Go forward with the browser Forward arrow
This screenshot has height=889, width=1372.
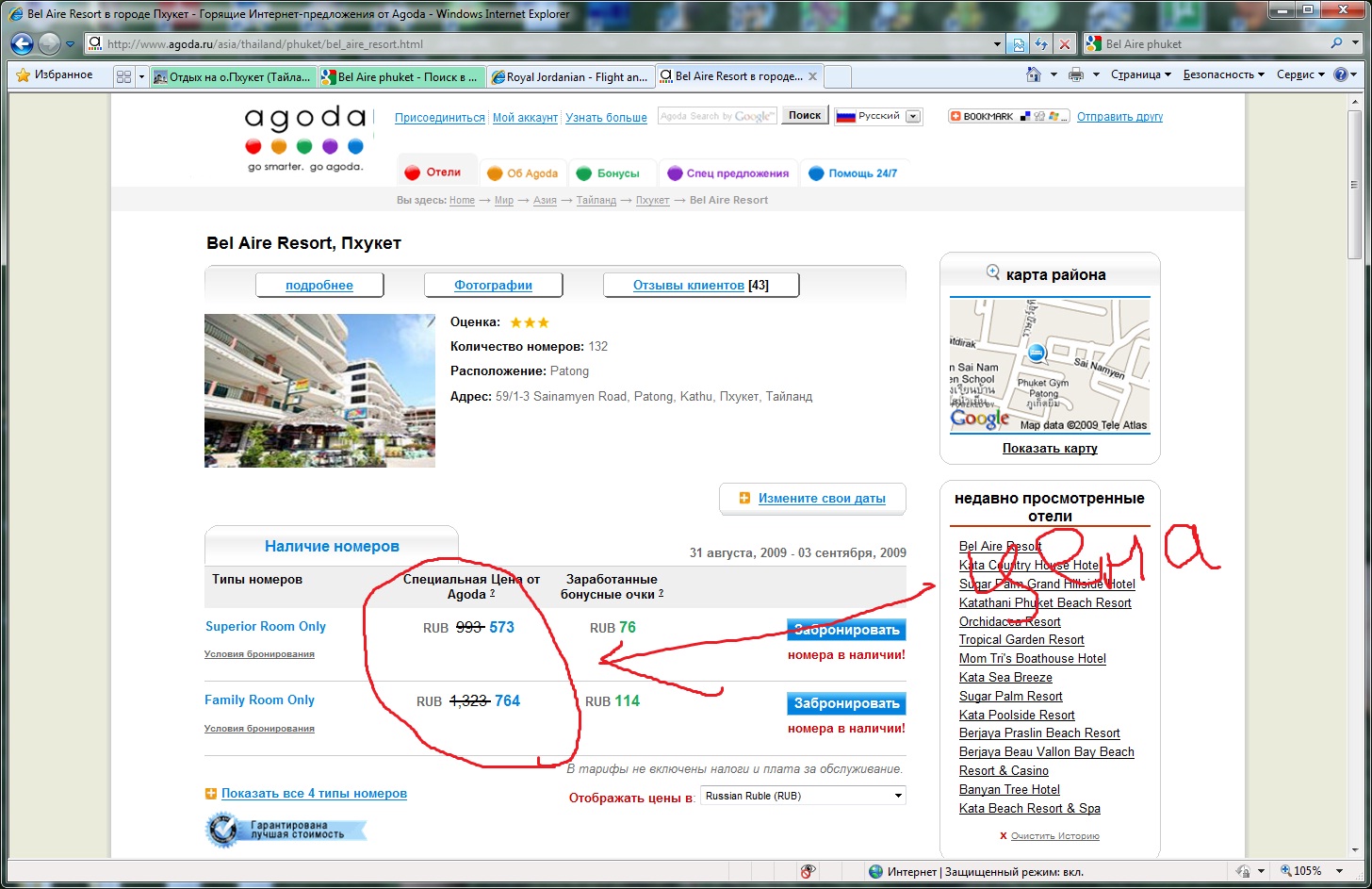[49, 43]
